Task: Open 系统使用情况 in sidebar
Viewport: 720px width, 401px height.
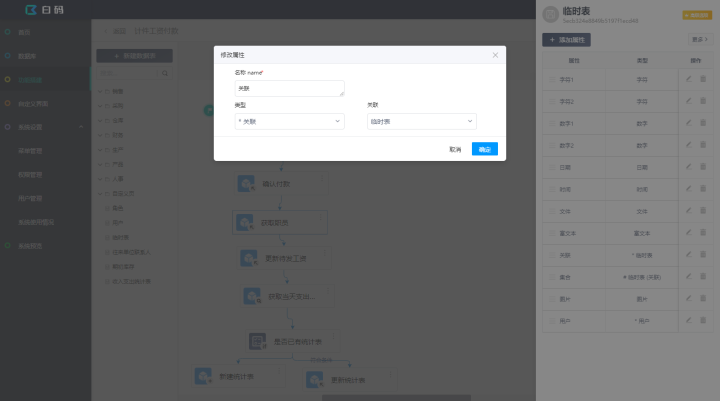Action: click(36, 222)
